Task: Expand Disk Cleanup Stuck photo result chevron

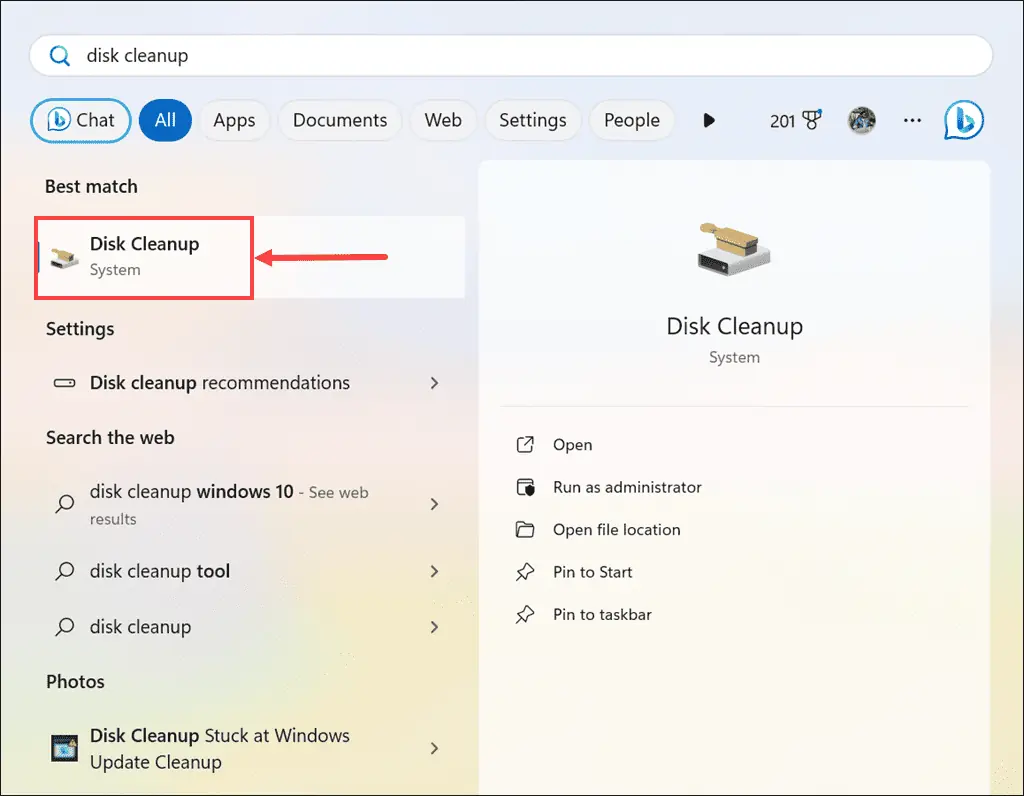Action: [434, 748]
